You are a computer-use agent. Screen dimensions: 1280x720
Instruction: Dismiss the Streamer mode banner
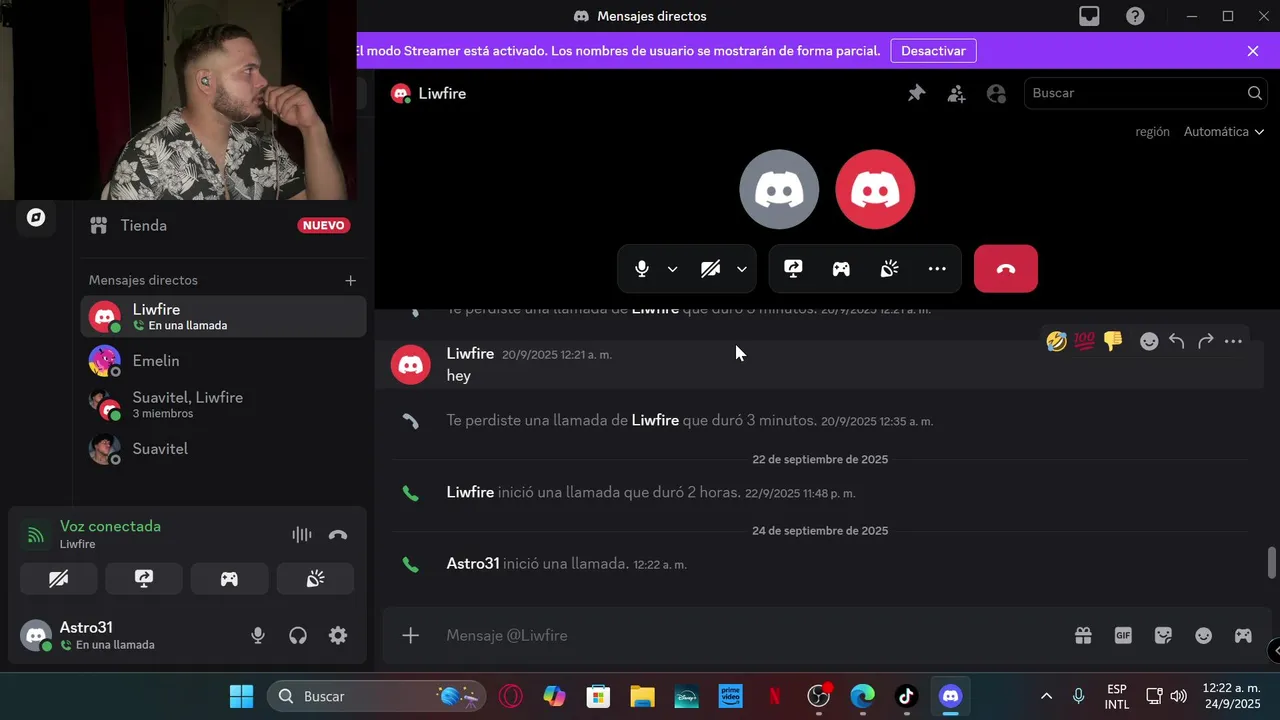click(1253, 51)
